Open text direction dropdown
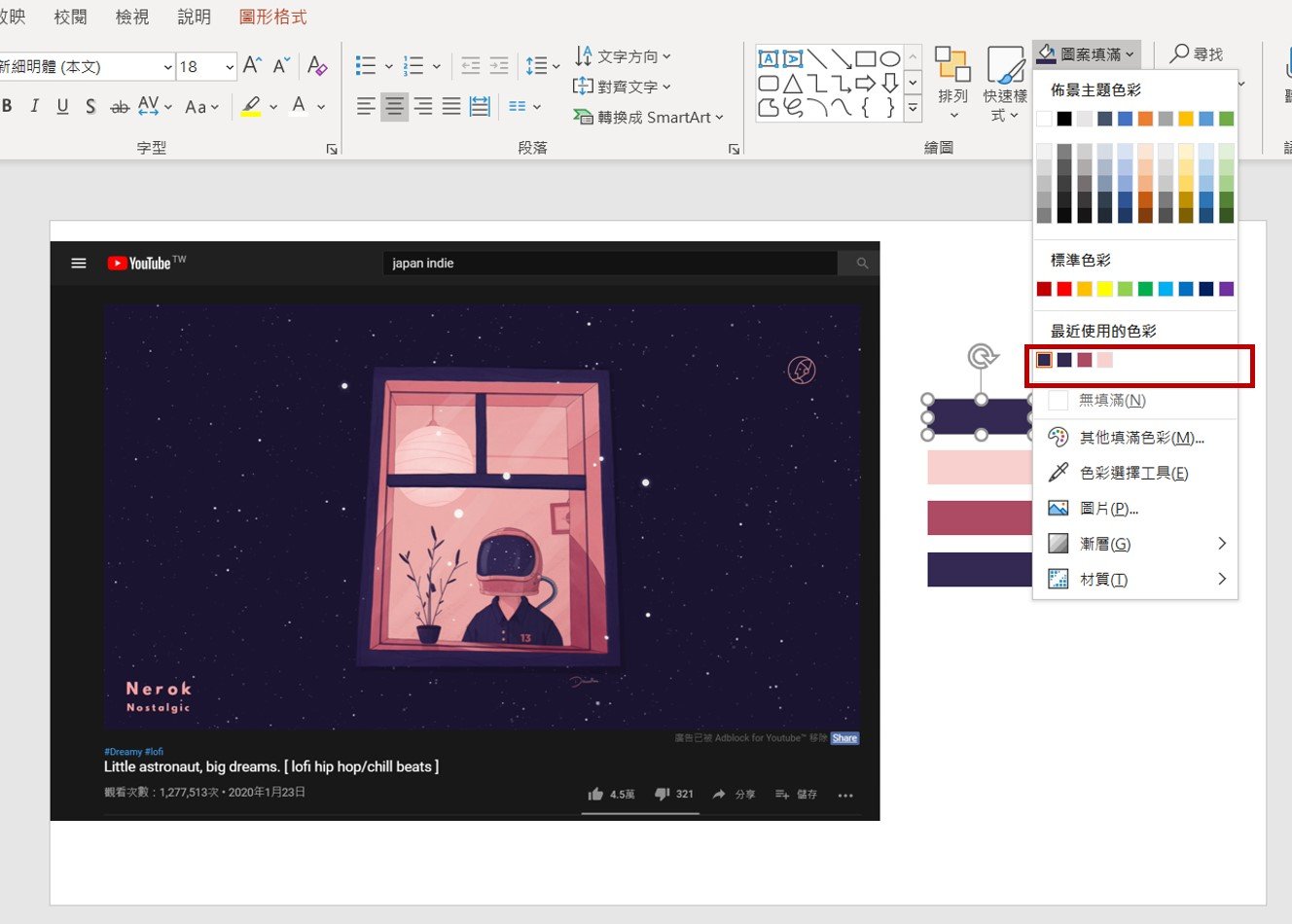 coord(623,55)
